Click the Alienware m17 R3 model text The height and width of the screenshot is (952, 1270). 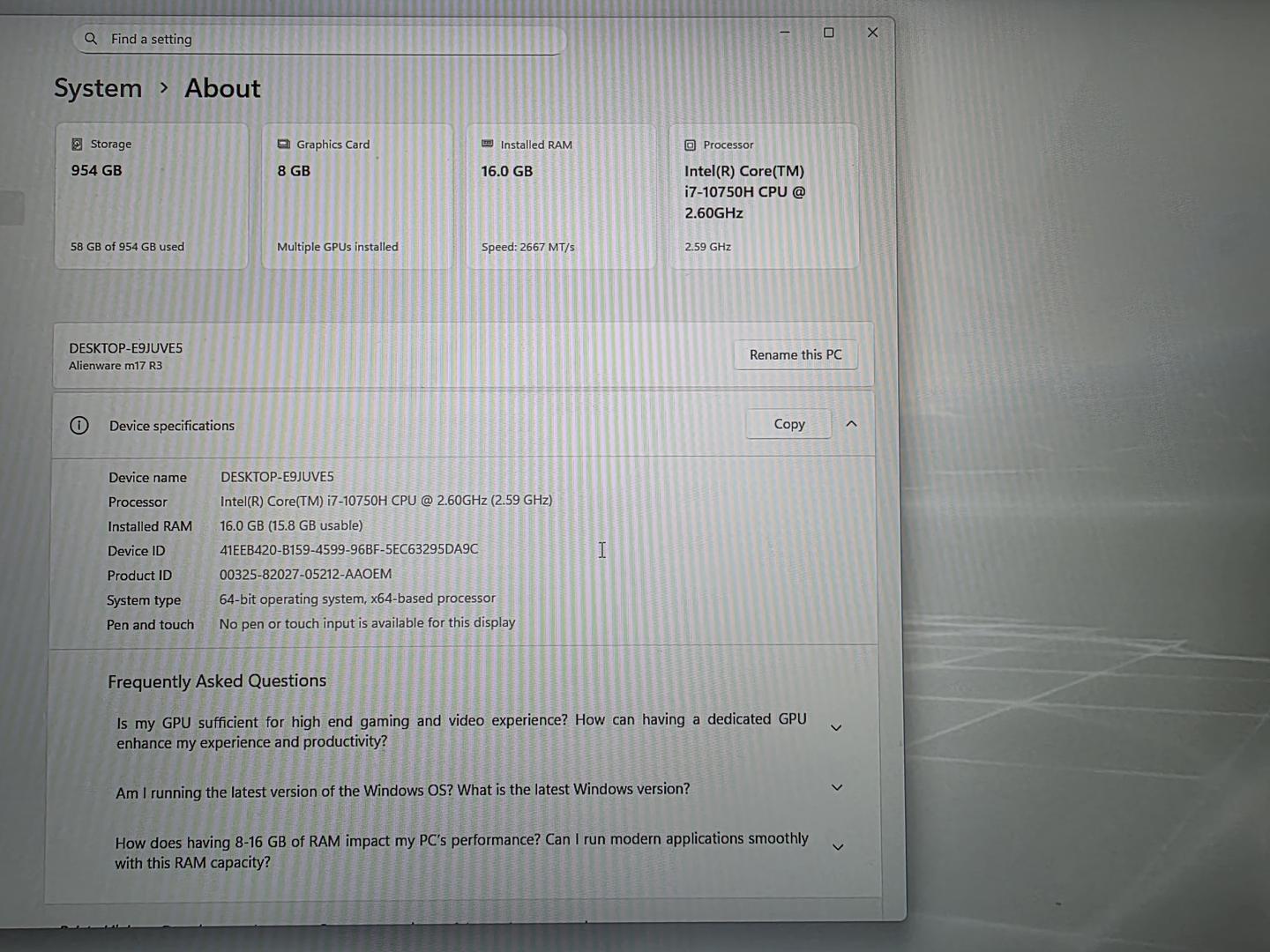point(116,366)
